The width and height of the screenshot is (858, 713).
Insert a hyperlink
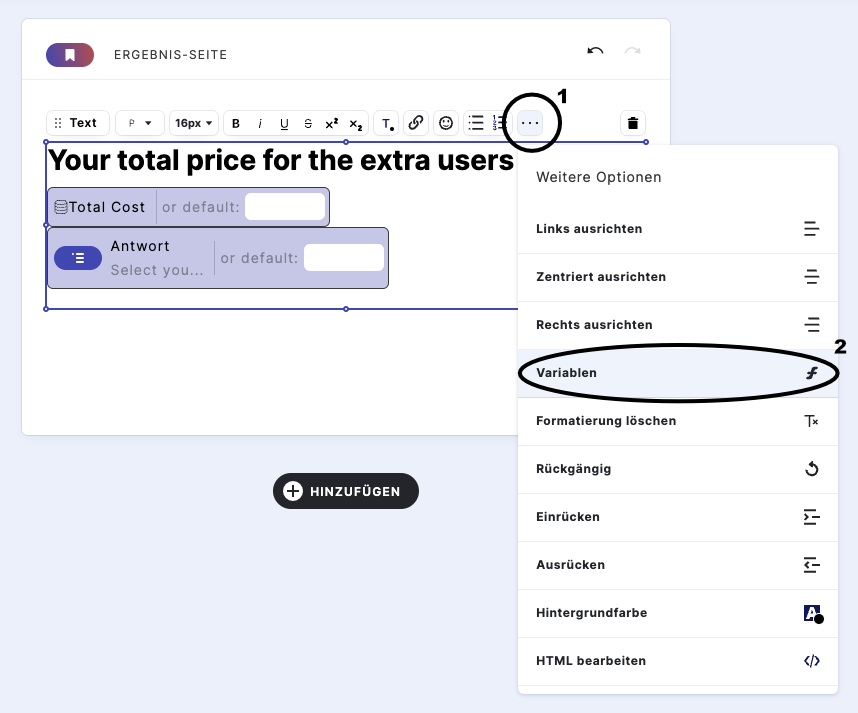pos(416,123)
